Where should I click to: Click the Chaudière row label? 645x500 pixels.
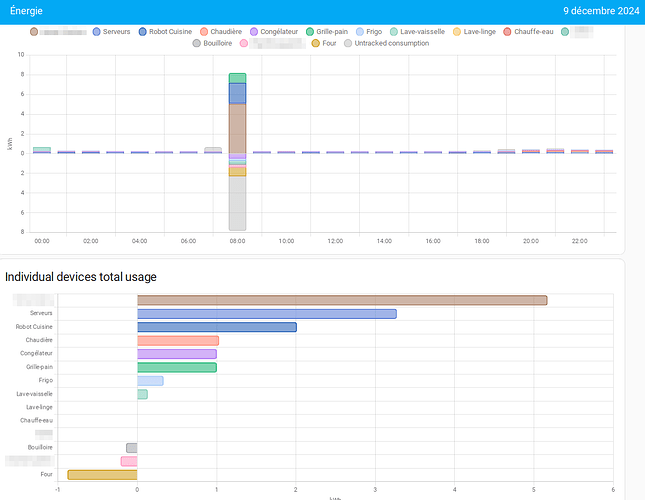point(39,340)
